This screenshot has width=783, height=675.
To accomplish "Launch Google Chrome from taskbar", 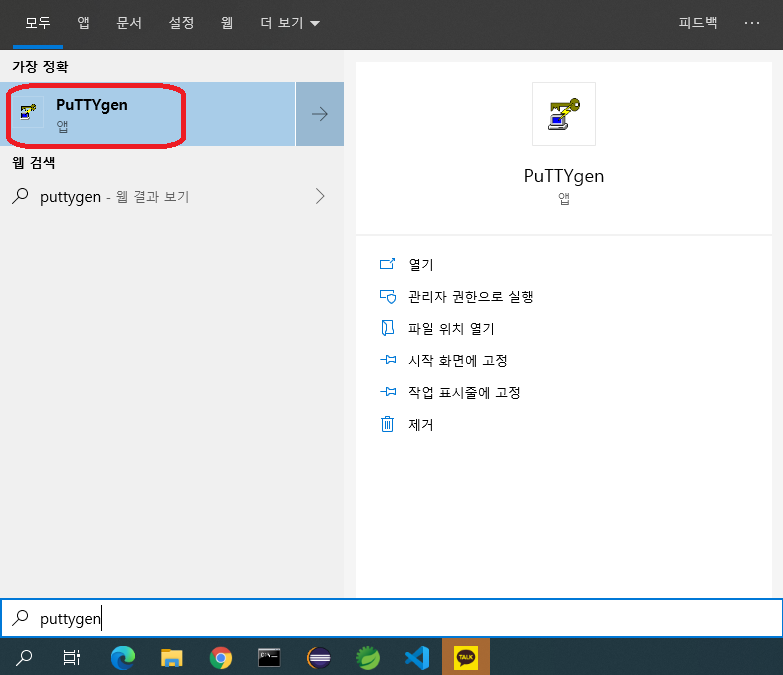I will pos(221,658).
